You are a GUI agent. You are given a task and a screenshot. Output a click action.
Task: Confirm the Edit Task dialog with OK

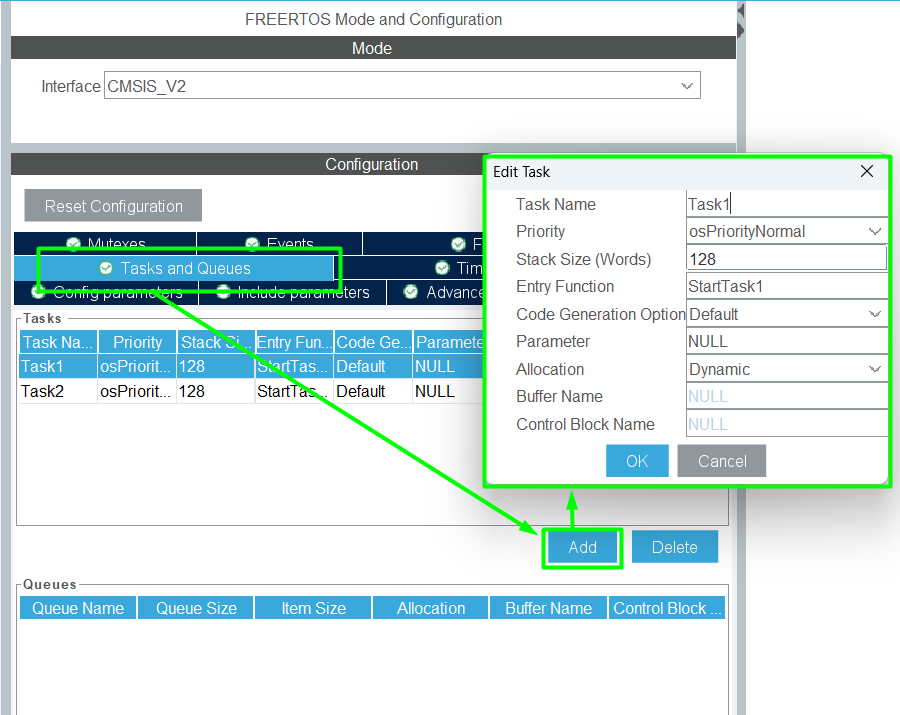pyautogui.click(x=637, y=461)
